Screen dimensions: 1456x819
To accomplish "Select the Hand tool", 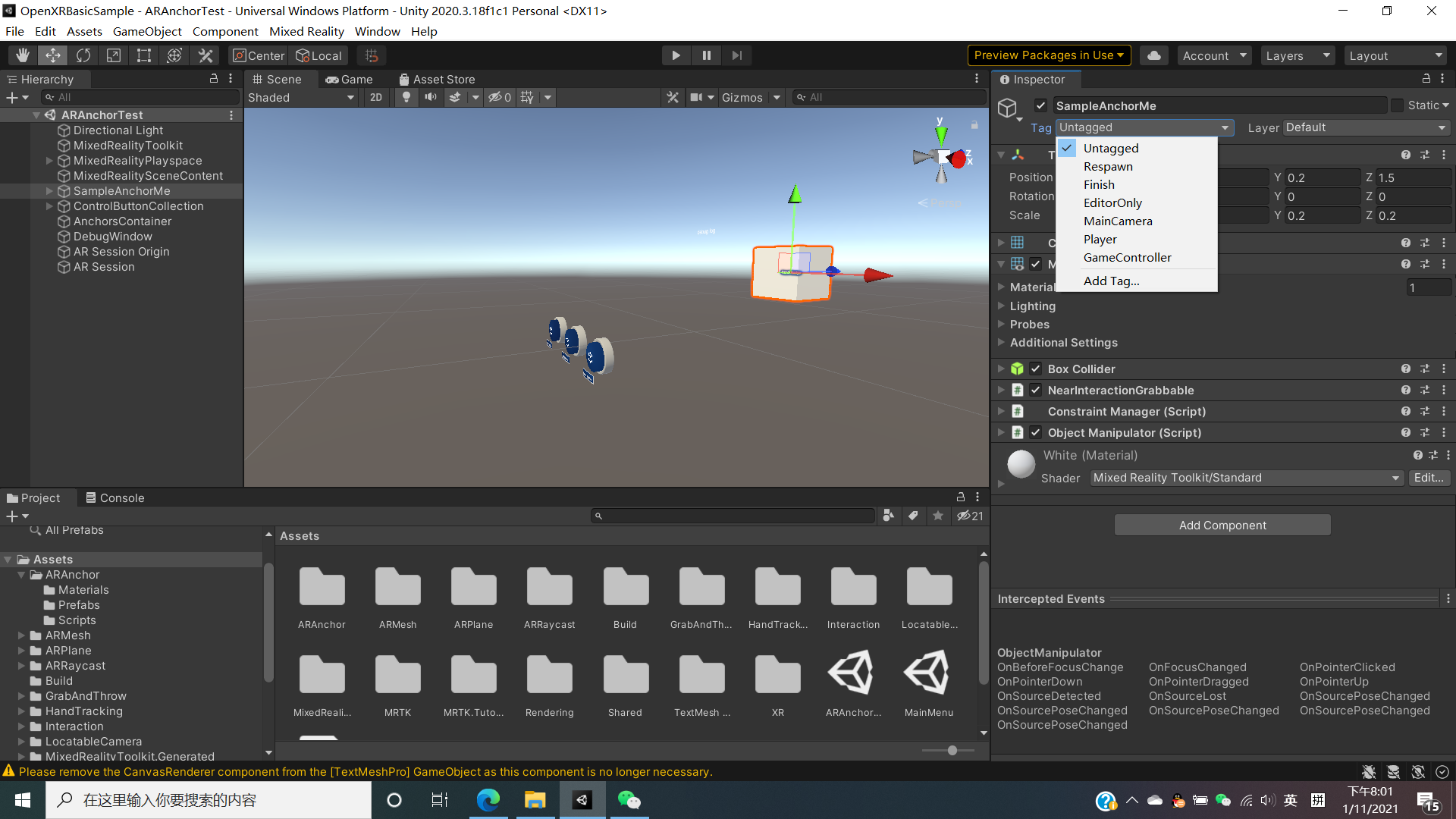I will (x=23, y=55).
